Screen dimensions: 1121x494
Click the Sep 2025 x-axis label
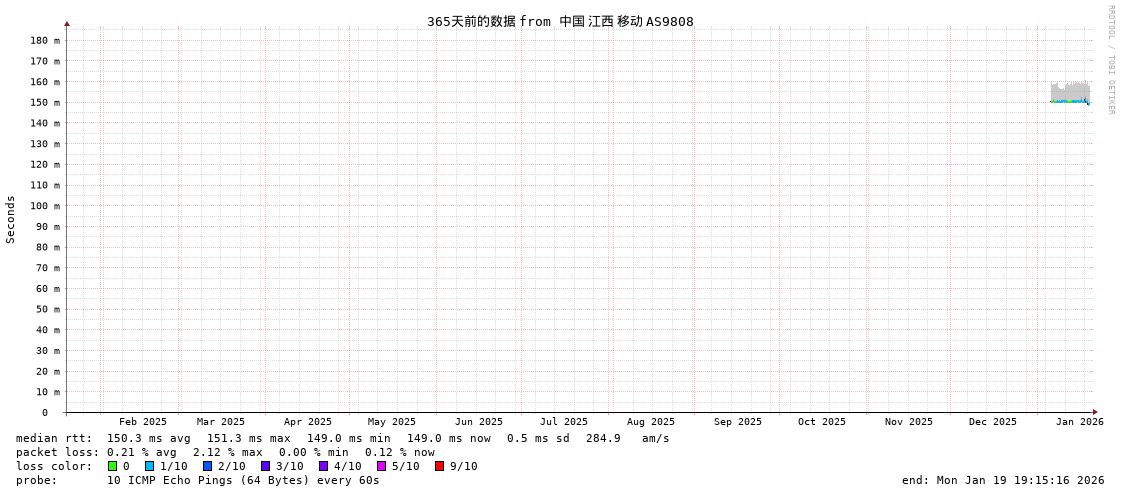[x=738, y=422]
